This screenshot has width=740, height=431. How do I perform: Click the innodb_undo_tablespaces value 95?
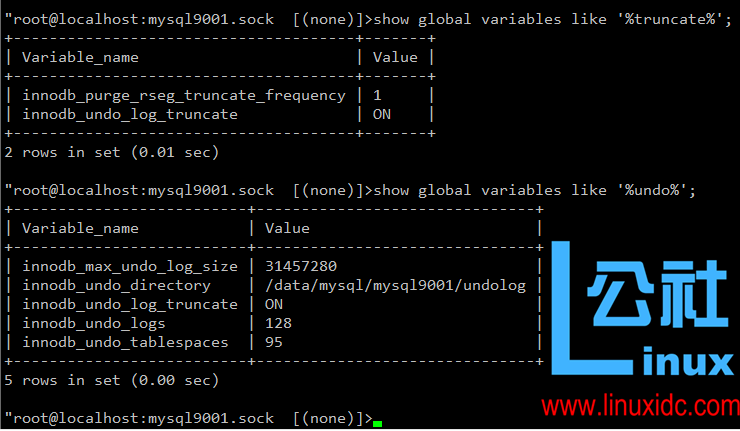coord(274,342)
